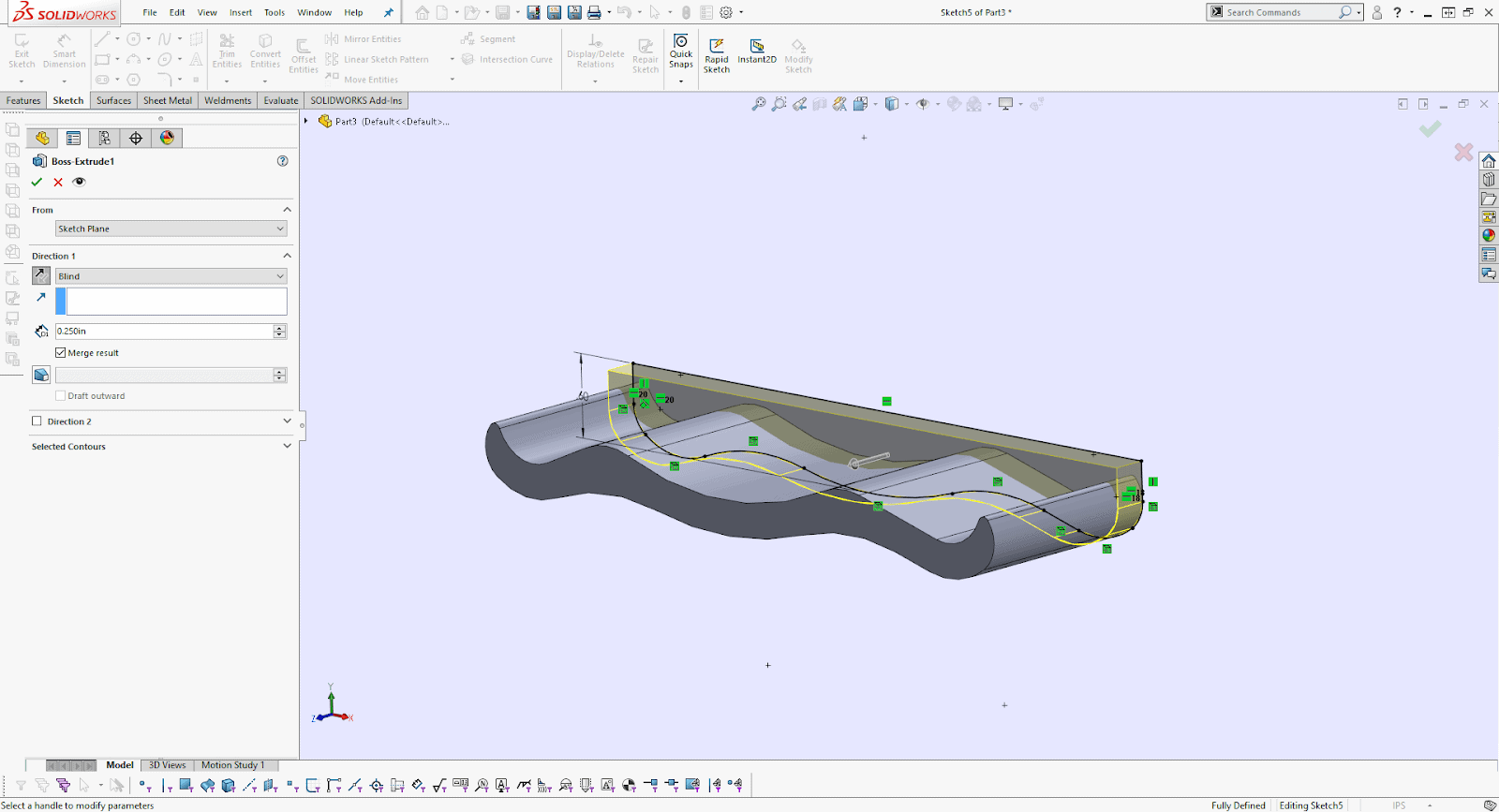Viewport: 1499px width, 812px height.
Task: Expand the Selected Contours section
Action: click(287, 447)
